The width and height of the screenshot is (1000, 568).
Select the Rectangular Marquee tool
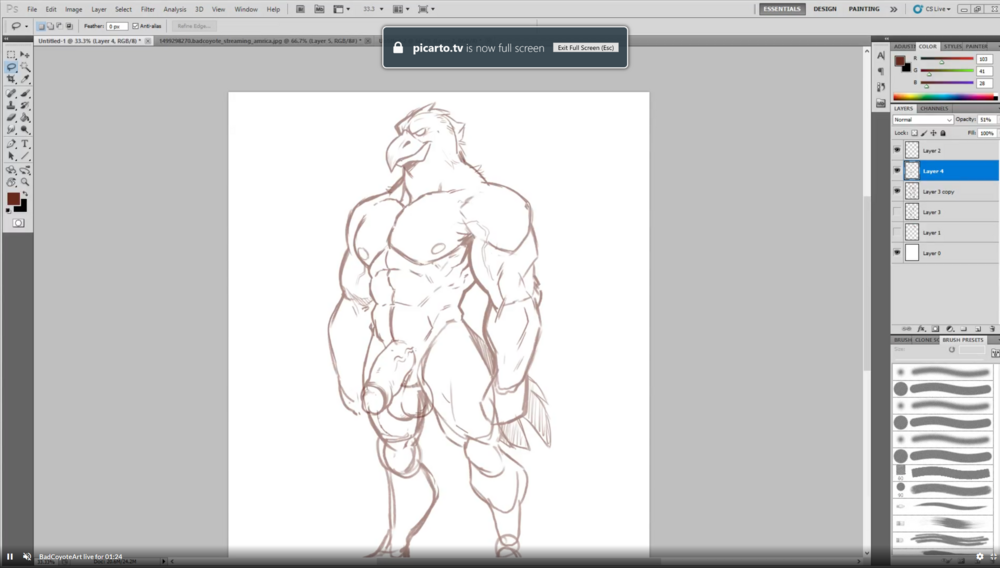(11, 55)
